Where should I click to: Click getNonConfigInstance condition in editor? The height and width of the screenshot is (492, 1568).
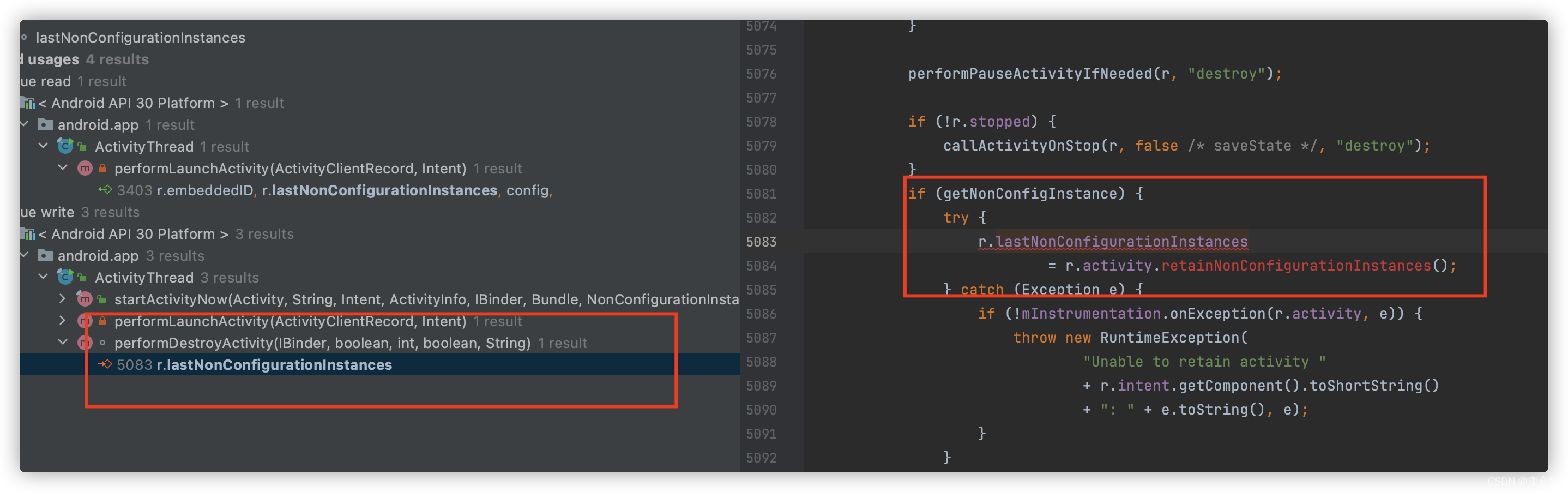tap(1030, 194)
